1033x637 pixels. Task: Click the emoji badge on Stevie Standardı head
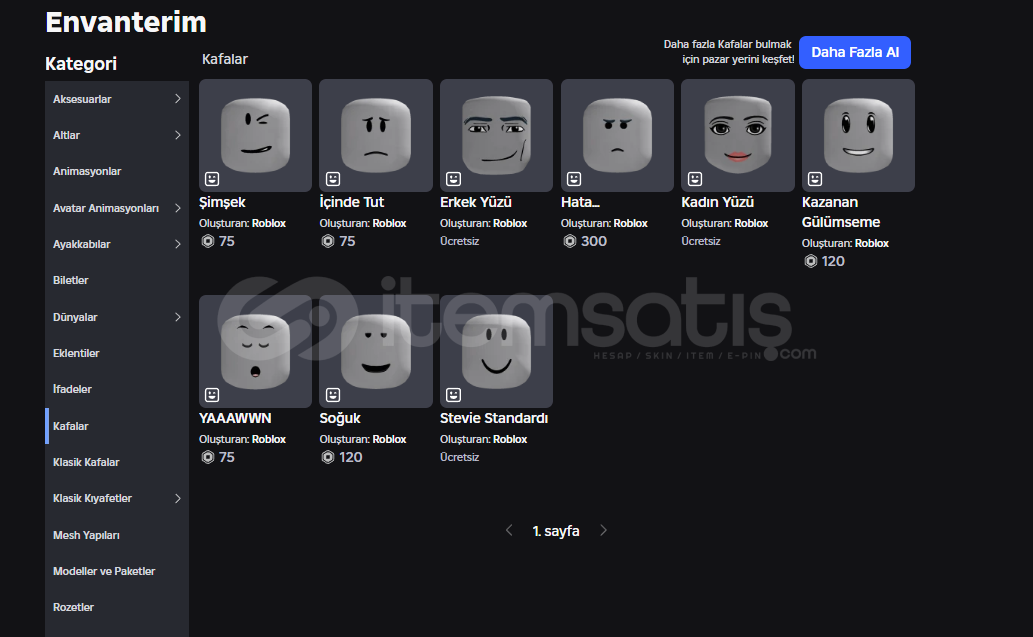[x=453, y=395]
